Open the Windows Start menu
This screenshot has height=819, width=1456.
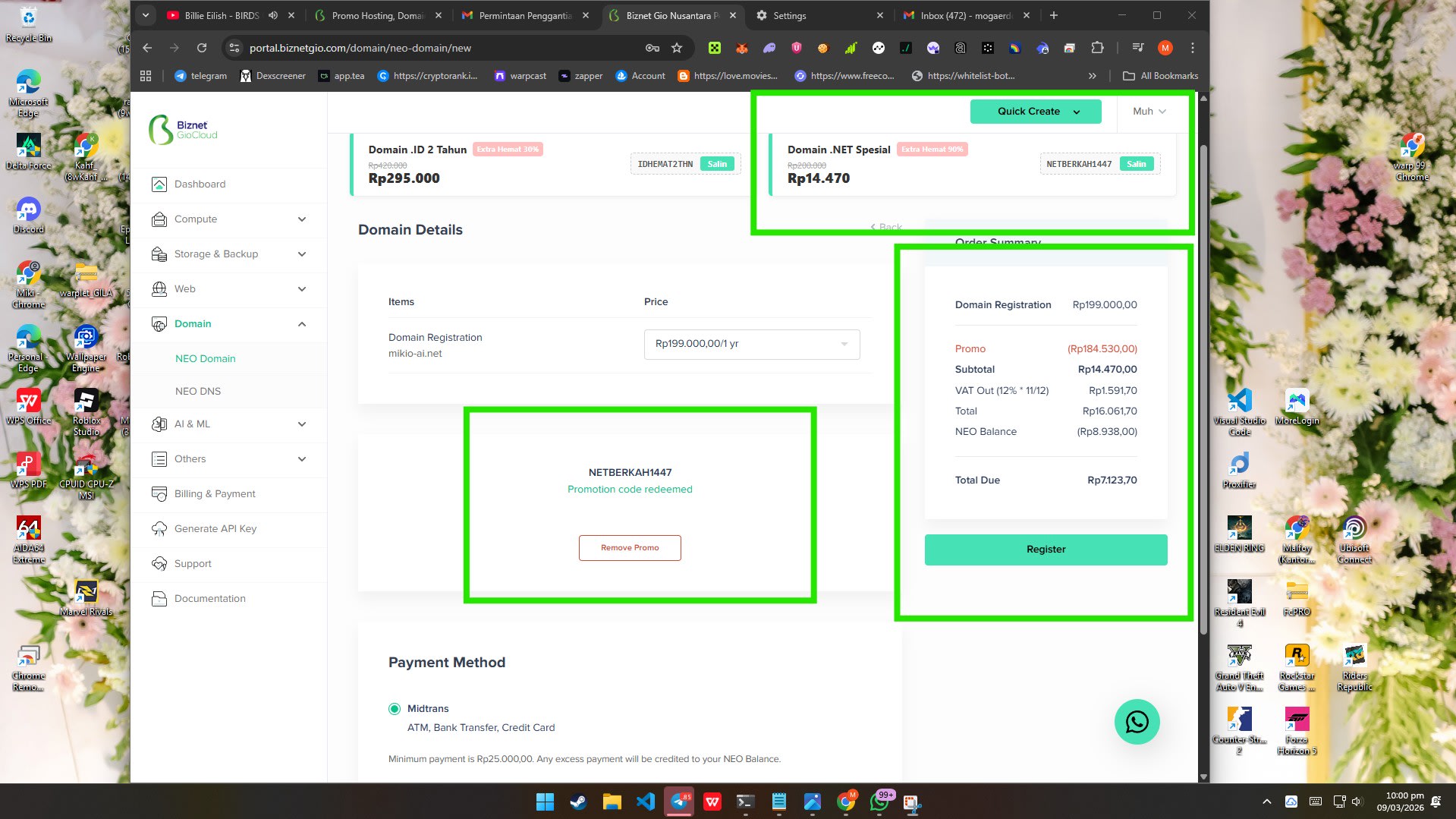[545, 802]
